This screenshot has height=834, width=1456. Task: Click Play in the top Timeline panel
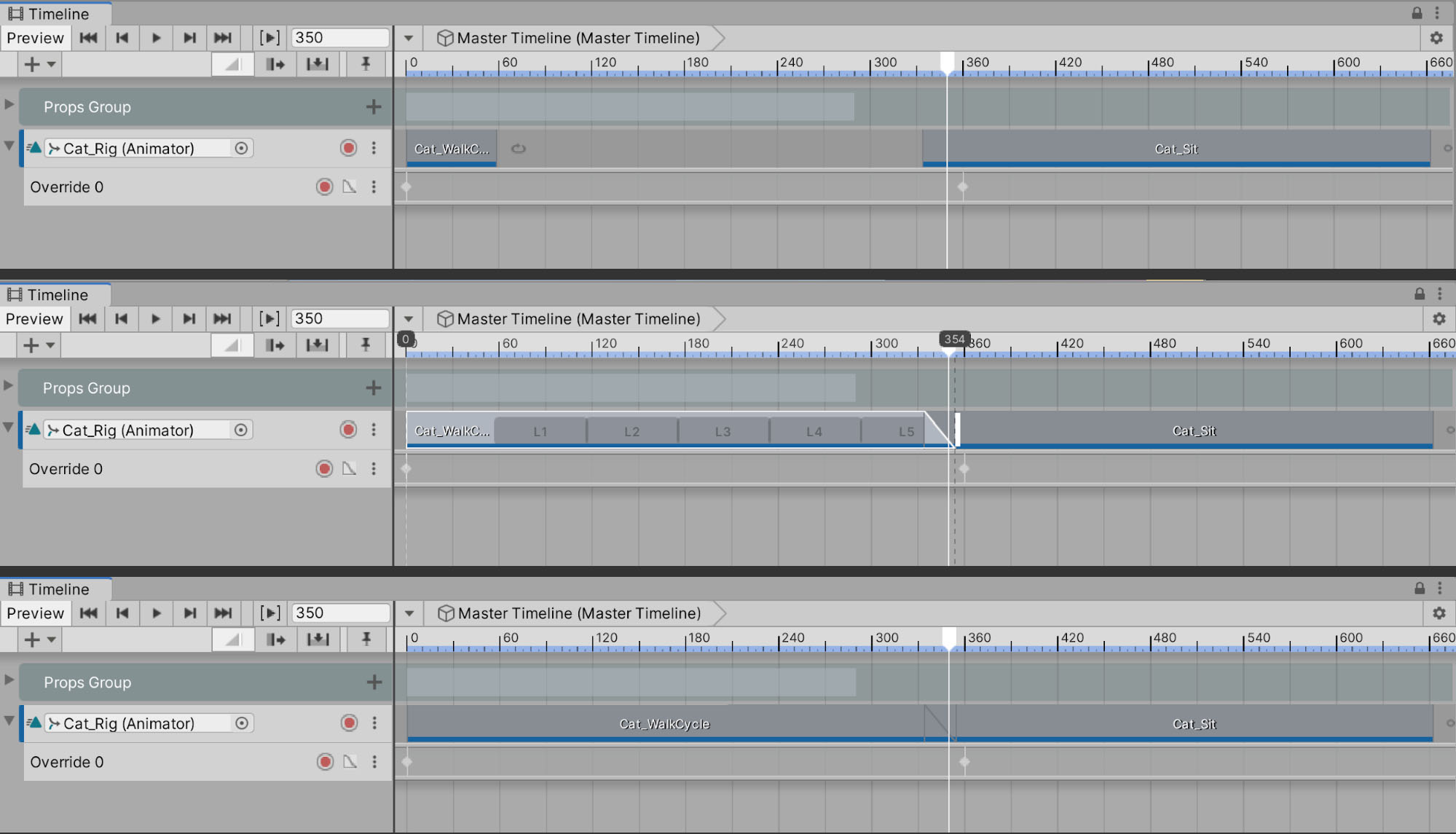(156, 38)
